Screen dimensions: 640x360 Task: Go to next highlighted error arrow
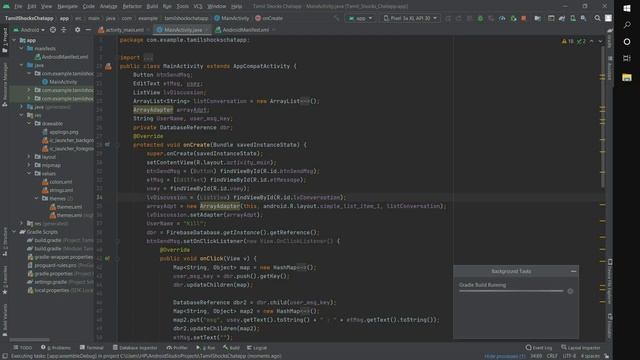pyautogui.click(x=600, y=41)
